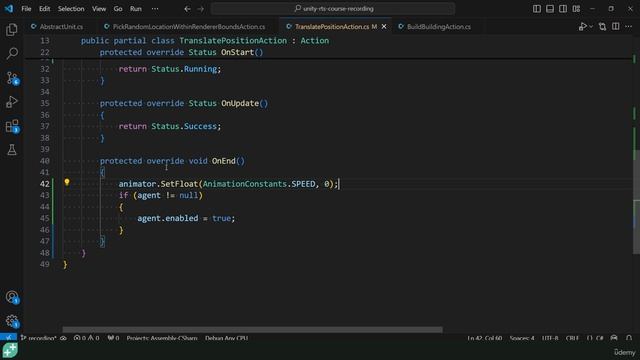640x360 pixels.
Task: Click the ports forwarded status item
Action: [113, 338]
